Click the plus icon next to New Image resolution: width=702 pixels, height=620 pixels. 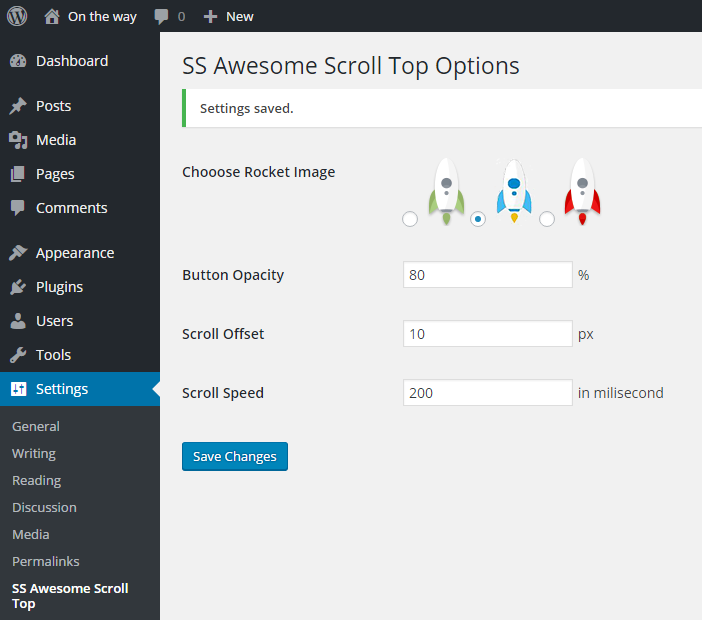pos(210,17)
